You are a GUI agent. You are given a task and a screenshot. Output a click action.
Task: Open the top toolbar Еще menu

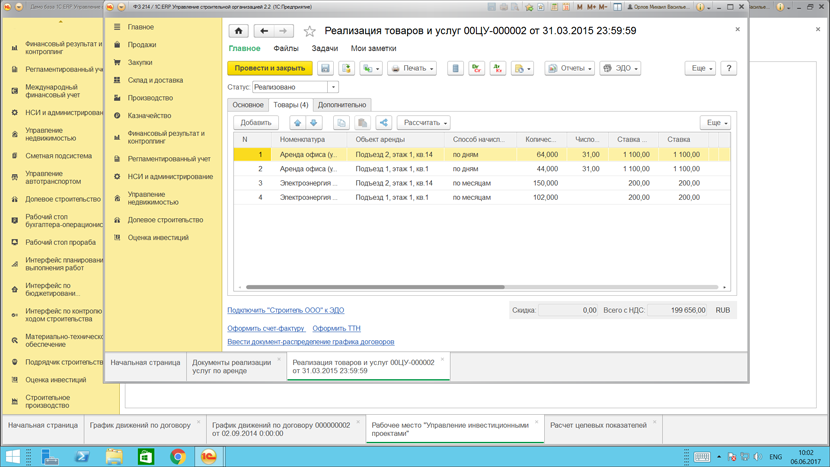point(700,68)
